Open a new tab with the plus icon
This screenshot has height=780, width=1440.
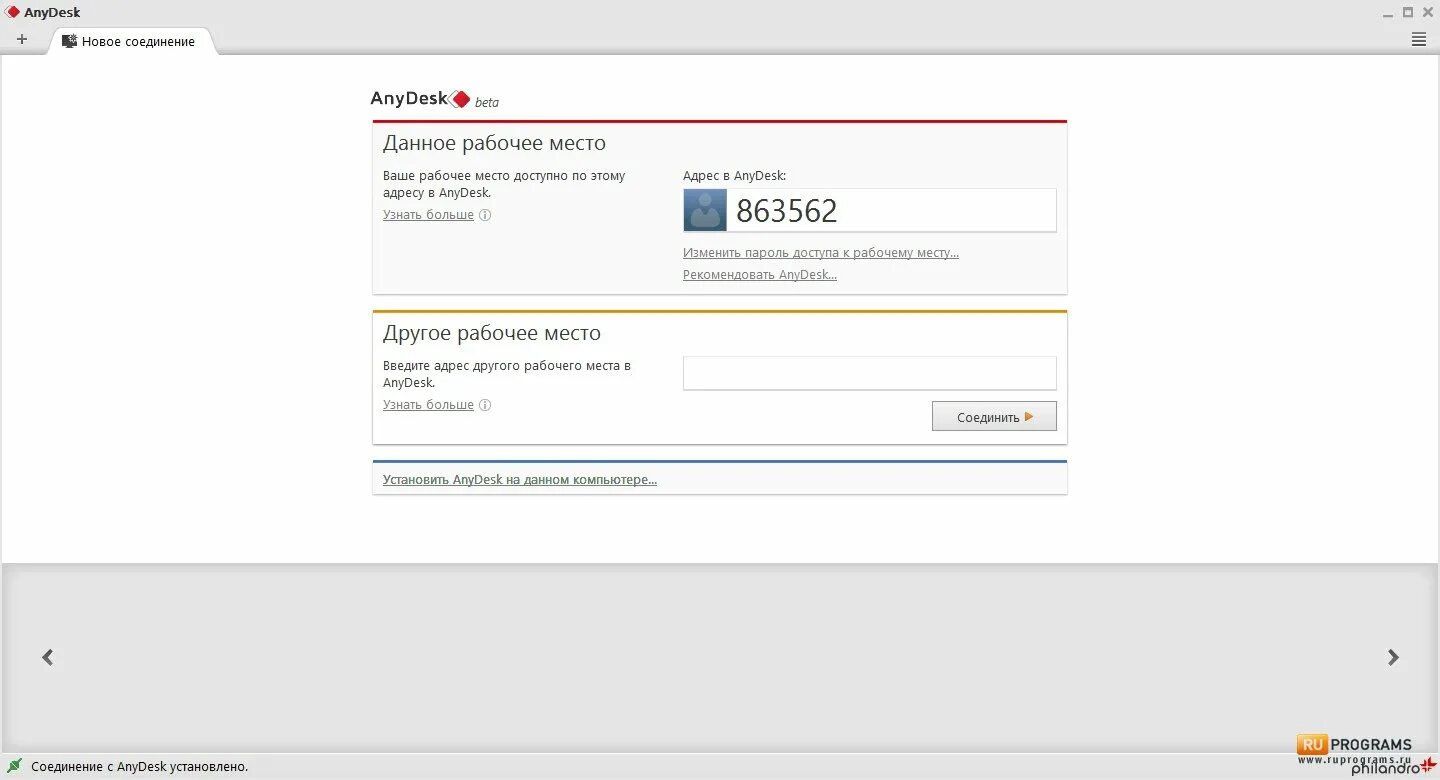(x=22, y=40)
